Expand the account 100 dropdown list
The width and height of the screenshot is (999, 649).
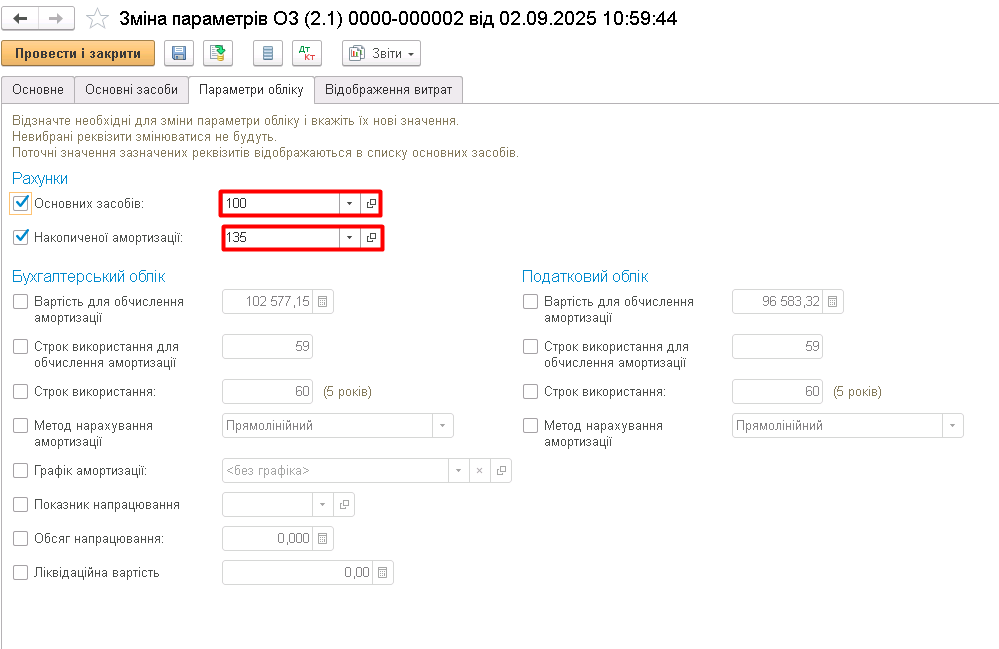349,204
